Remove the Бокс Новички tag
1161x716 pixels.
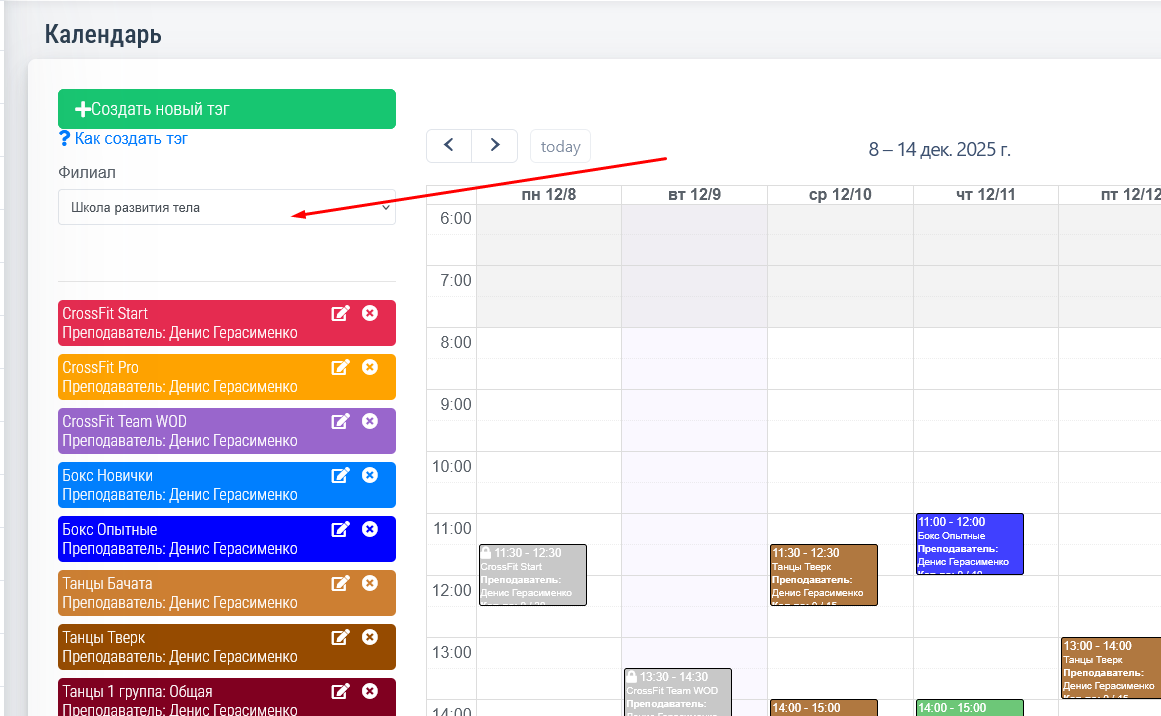[370, 476]
